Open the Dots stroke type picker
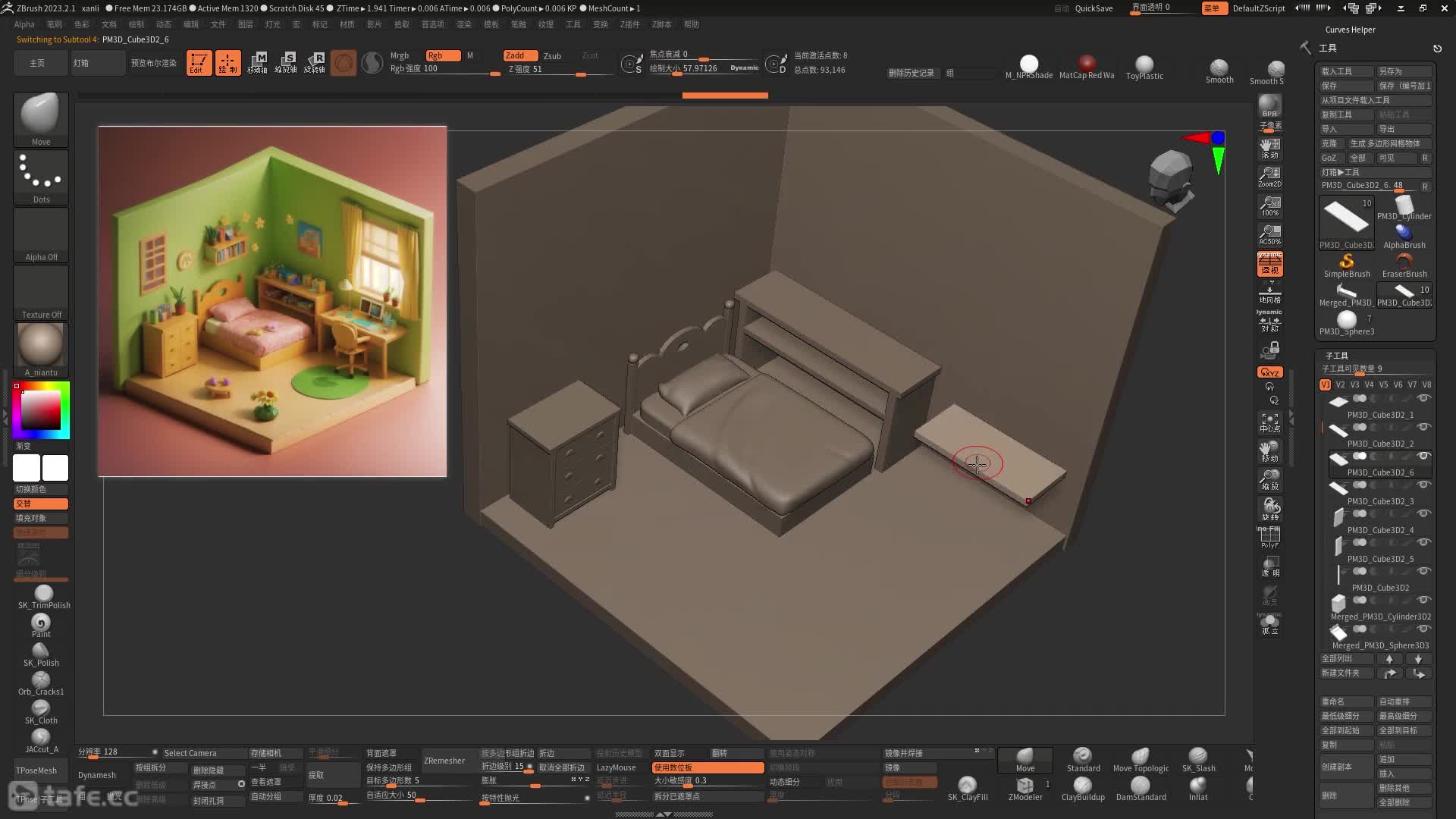The width and height of the screenshot is (1456, 819). tap(41, 177)
